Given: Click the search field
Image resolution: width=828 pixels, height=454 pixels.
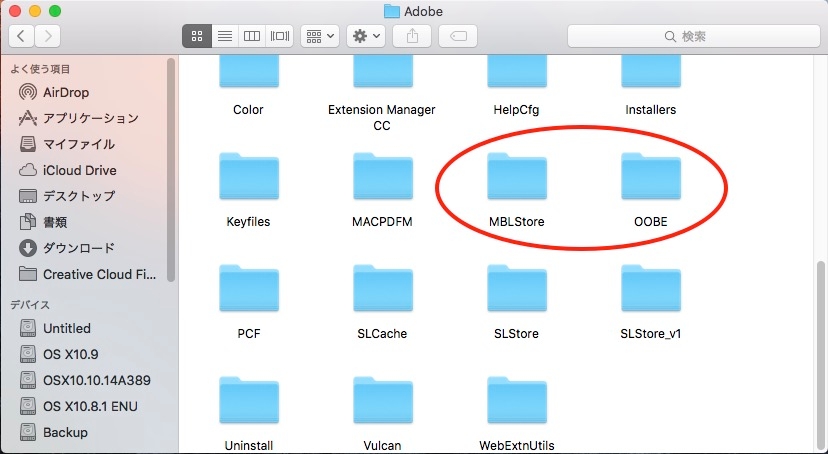Looking at the screenshot, I should click(x=693, y=36).
